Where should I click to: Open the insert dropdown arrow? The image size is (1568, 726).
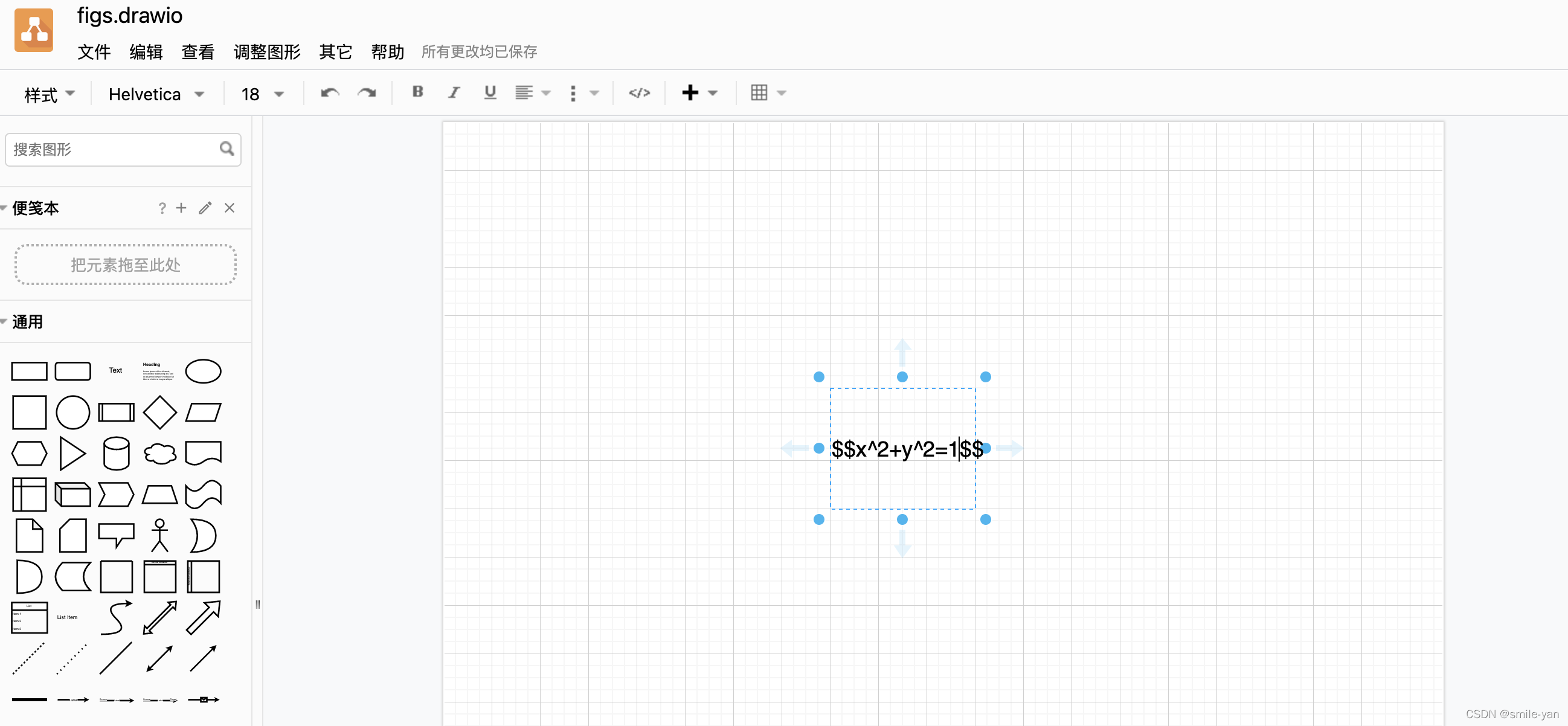(713, 93)
